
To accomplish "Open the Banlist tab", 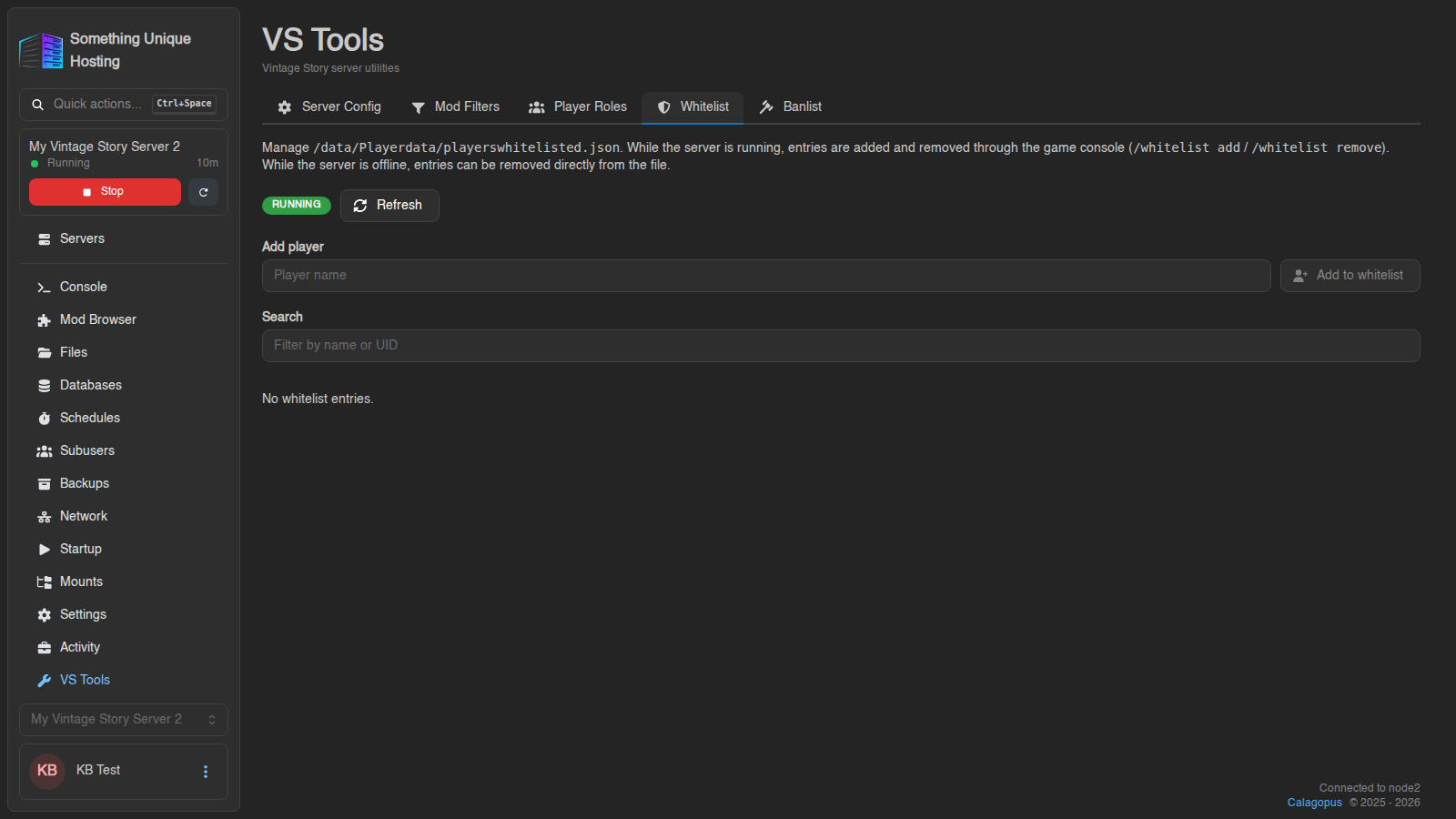I will [791, 107].
